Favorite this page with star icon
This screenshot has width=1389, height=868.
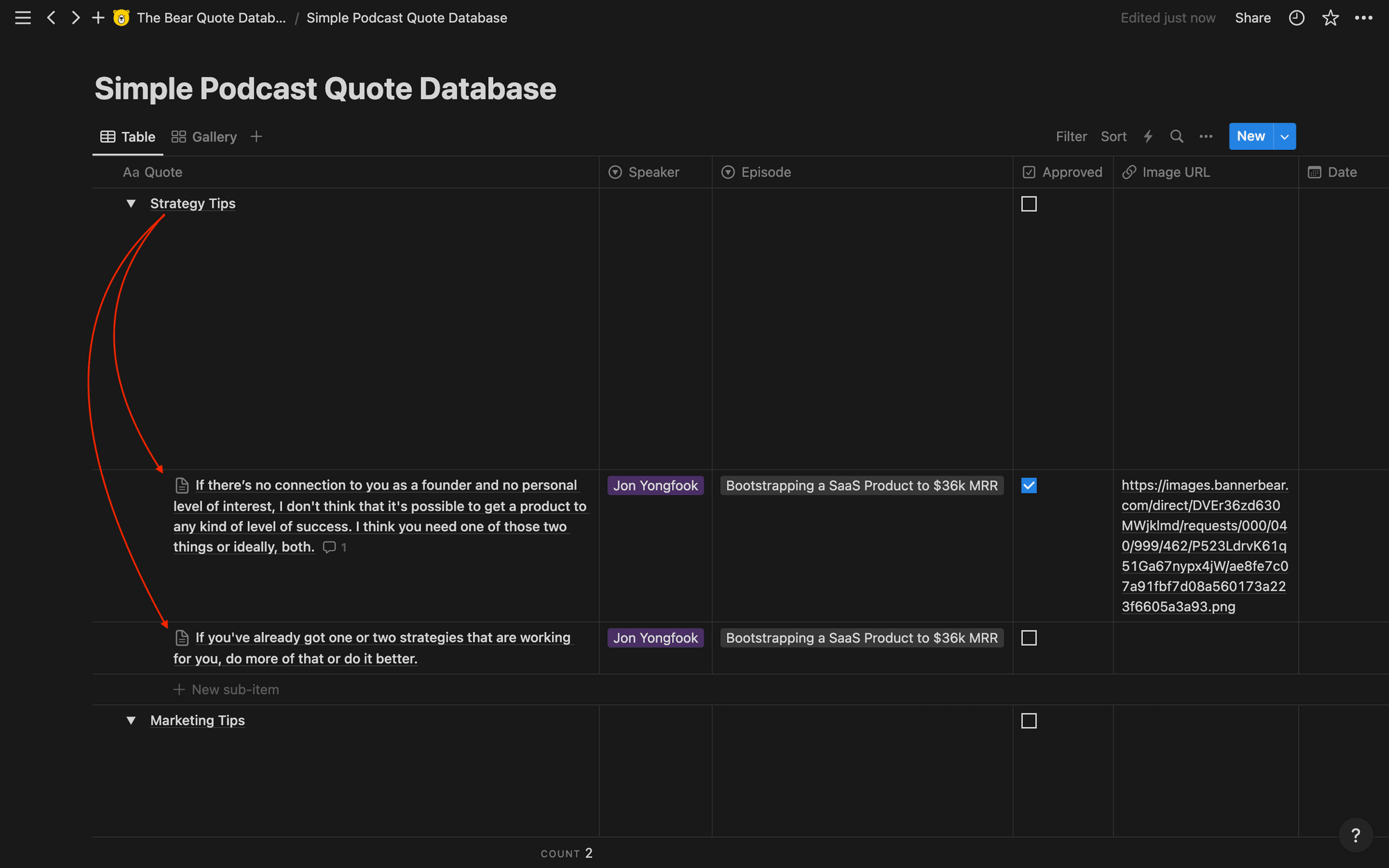(1330, 18)
